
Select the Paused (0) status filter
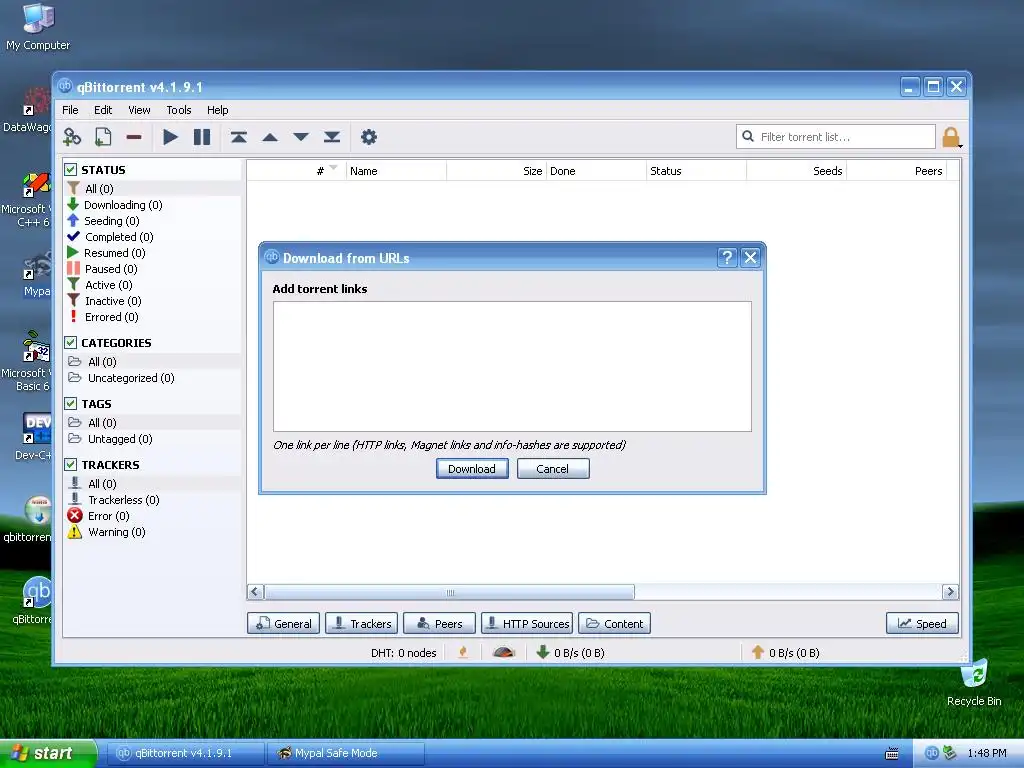[111, 269]
